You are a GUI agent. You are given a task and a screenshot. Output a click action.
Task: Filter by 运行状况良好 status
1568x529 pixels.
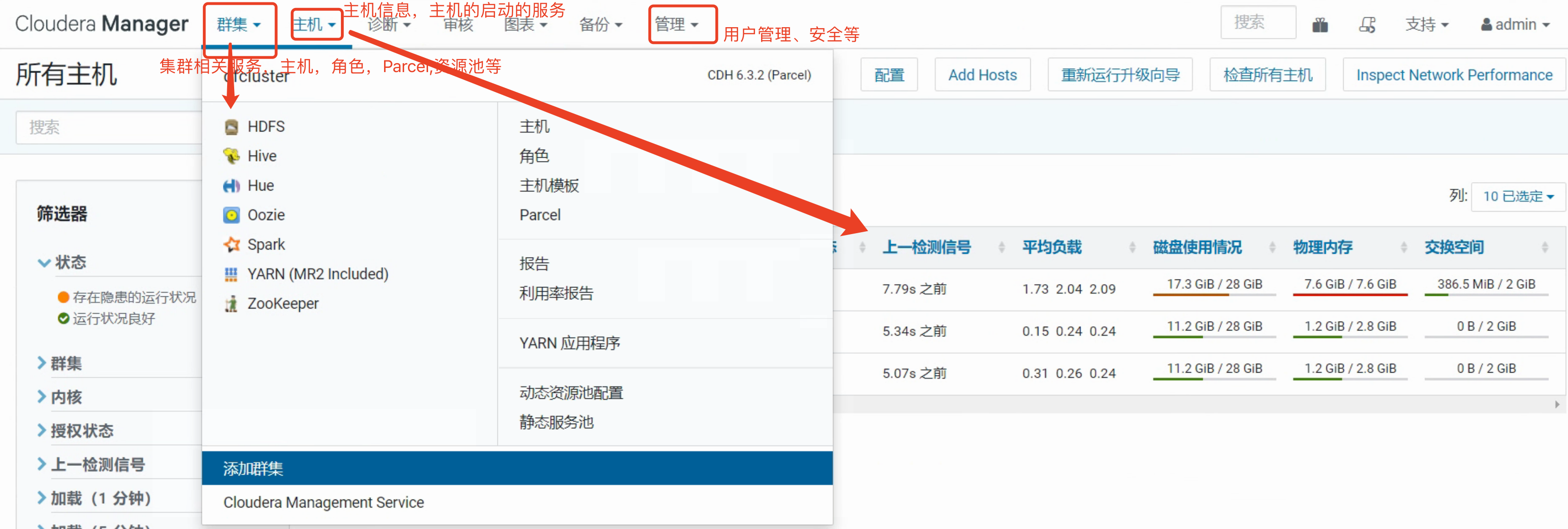click(x=113, y=318)
